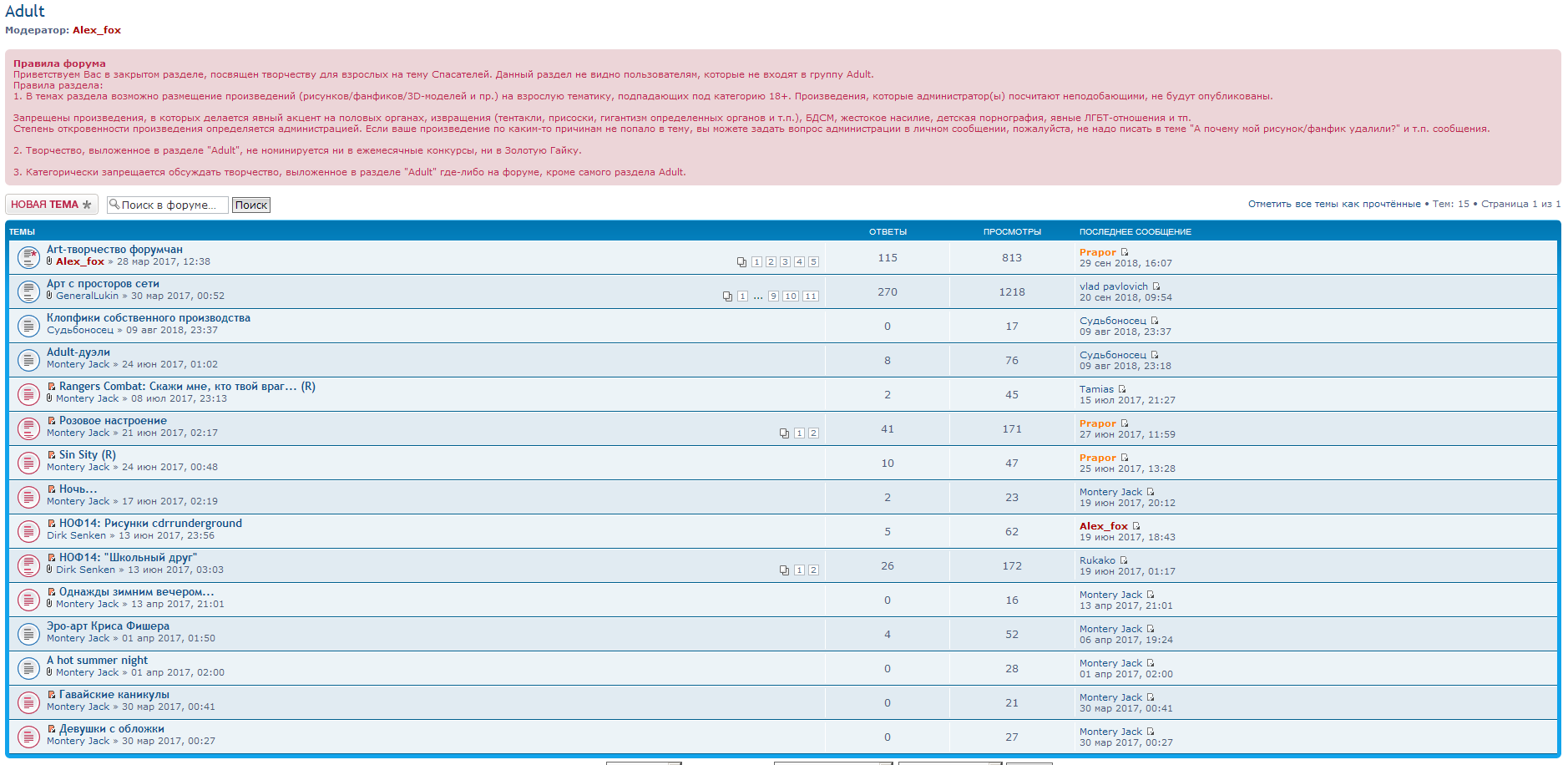Image resolution: width=1568 pixels, height=765 pixels.
Task: Open Rukako profile in last post column
Action: pos(1097,560)
